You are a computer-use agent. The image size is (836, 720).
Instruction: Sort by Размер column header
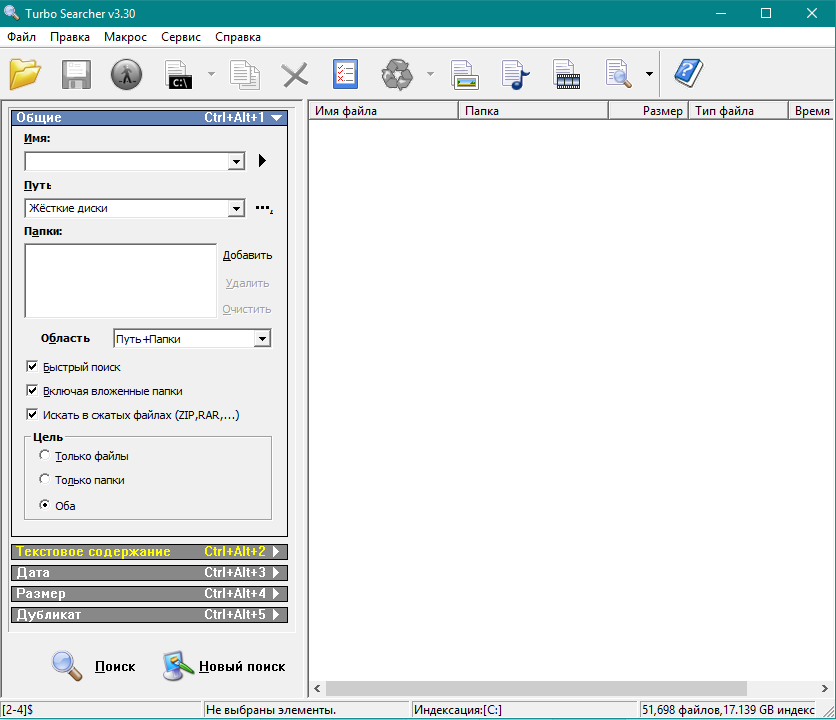(648, 111)
